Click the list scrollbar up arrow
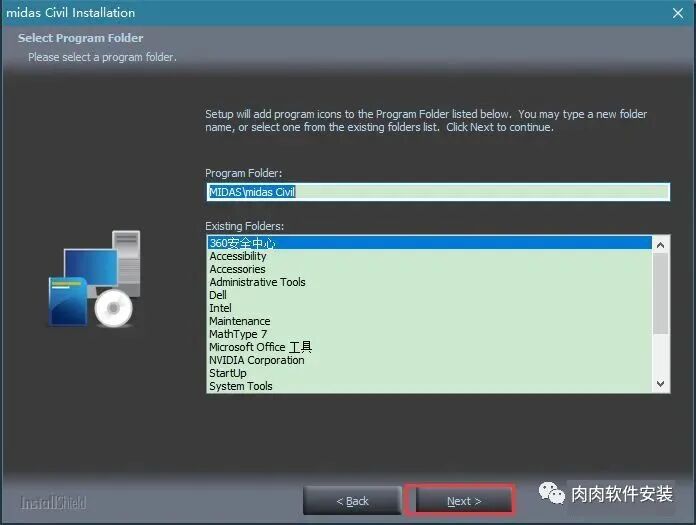The image size is (696, 525). click(x=660, y=245)
